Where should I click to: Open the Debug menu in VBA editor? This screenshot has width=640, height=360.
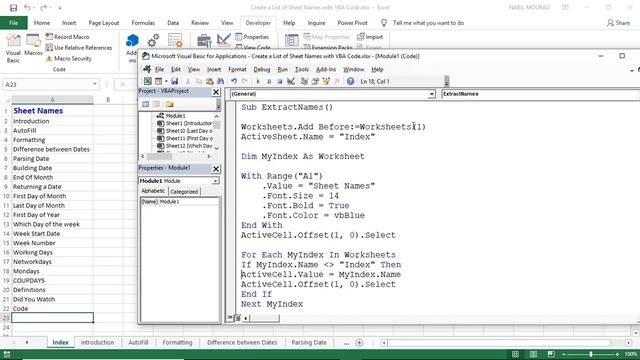(x=262, y=69)
